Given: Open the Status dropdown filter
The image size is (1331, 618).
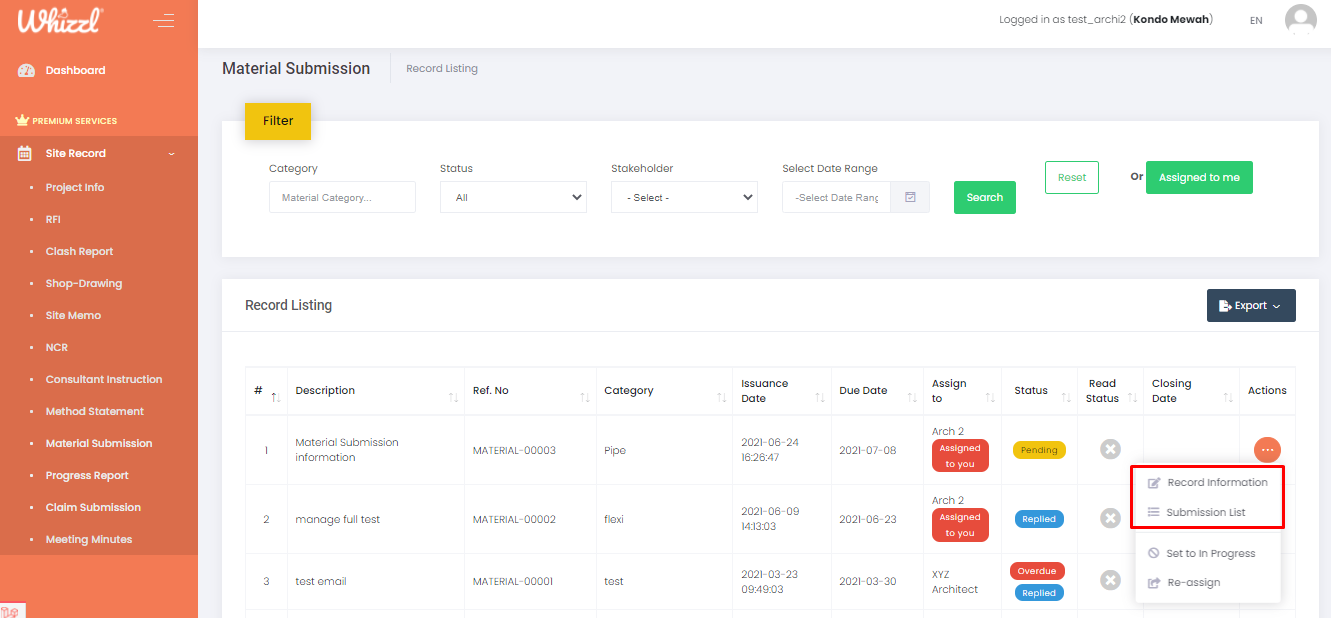Looking at the screenshot, I should coord(513,197).
